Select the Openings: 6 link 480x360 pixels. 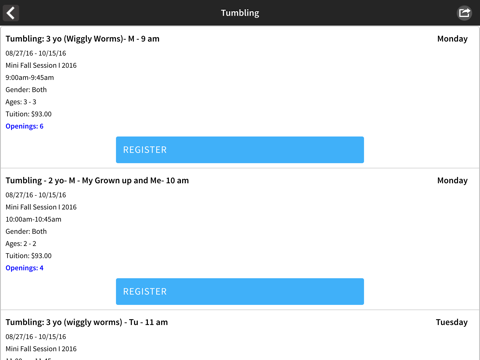click(x=24, y=126)
